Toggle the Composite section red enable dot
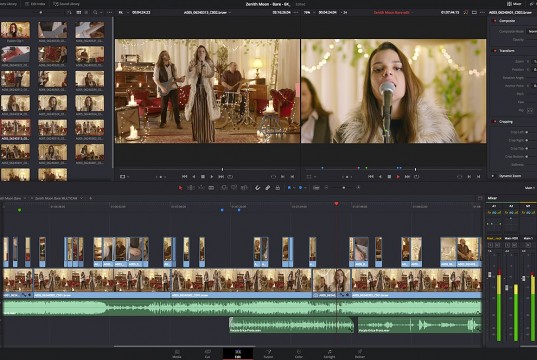 495,21
